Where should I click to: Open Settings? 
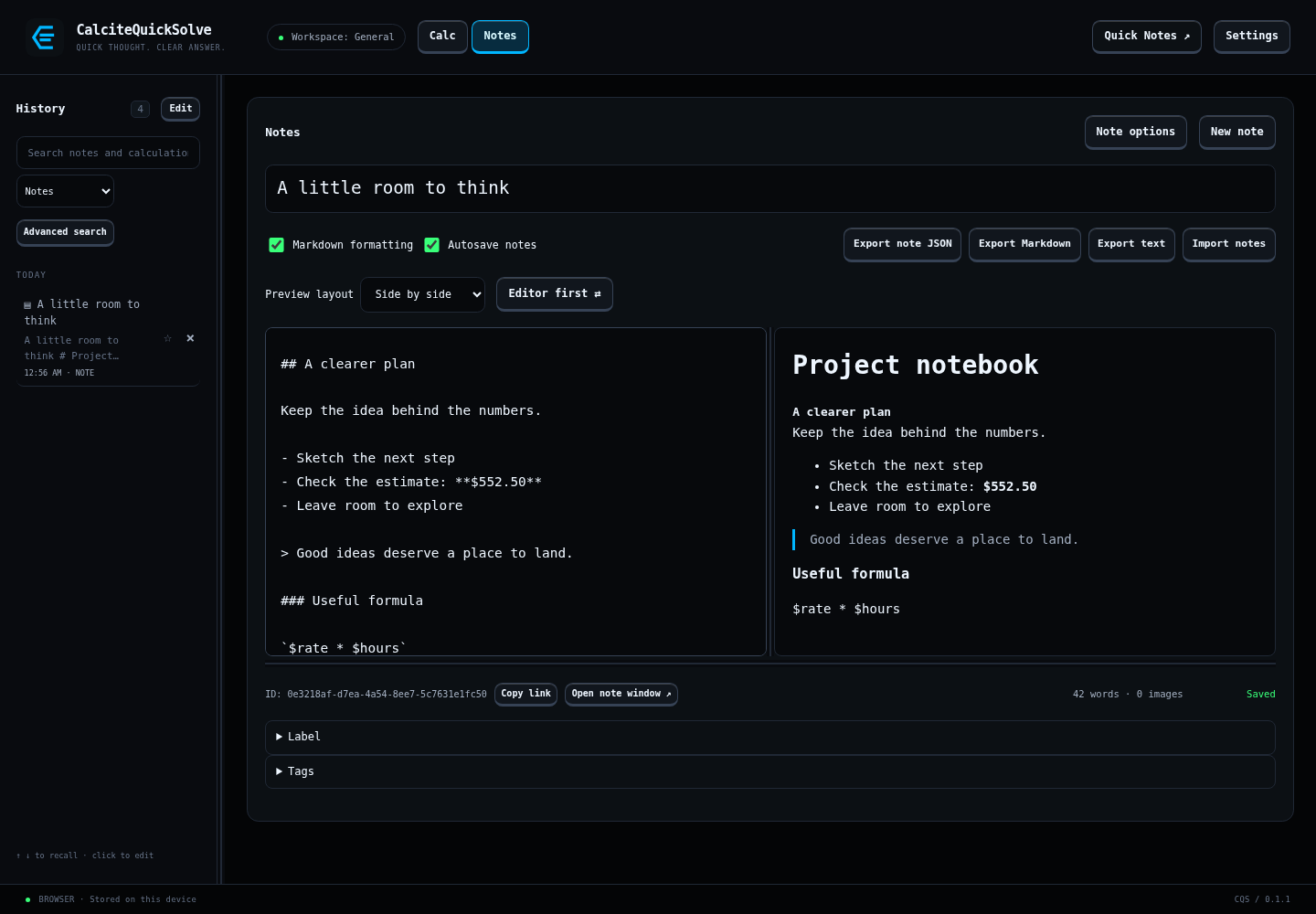tap(1252, 37)
